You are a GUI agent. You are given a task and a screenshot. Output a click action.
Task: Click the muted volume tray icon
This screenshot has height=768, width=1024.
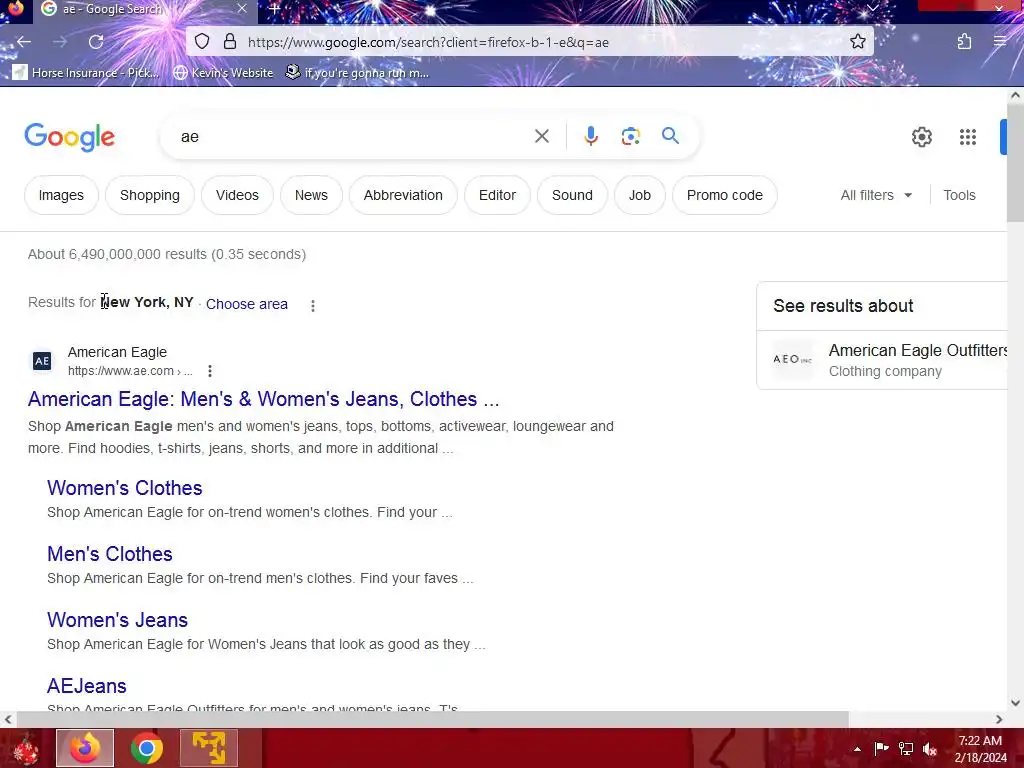coord(930,749)
